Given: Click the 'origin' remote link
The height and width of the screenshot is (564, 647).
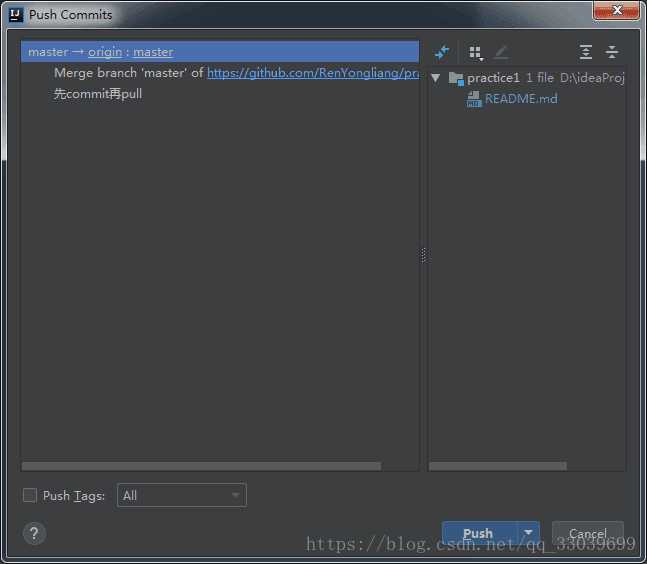Looking at the screenshot, I should coord(105,52).
